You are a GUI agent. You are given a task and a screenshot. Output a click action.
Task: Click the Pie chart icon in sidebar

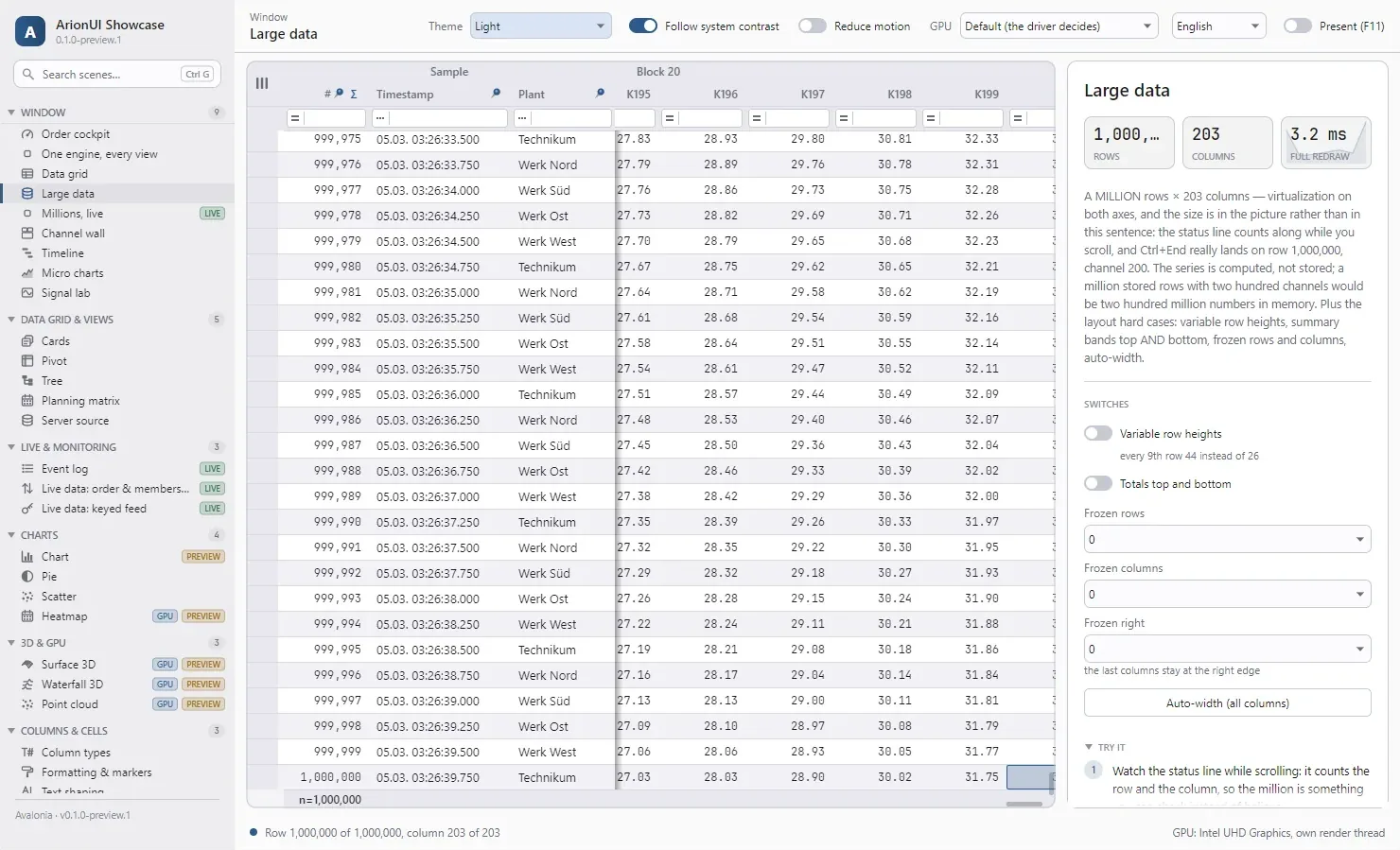tap(27, 577)
